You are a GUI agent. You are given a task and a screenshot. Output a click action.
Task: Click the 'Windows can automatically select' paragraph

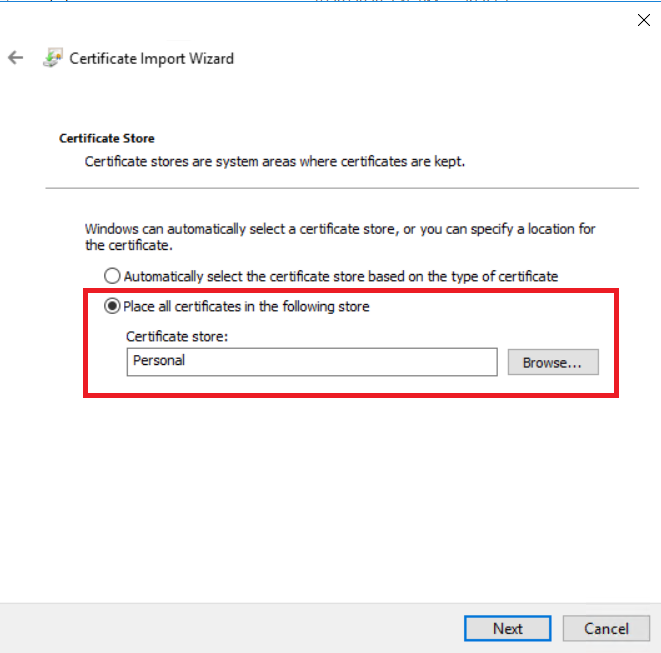[x=340, y=237]
